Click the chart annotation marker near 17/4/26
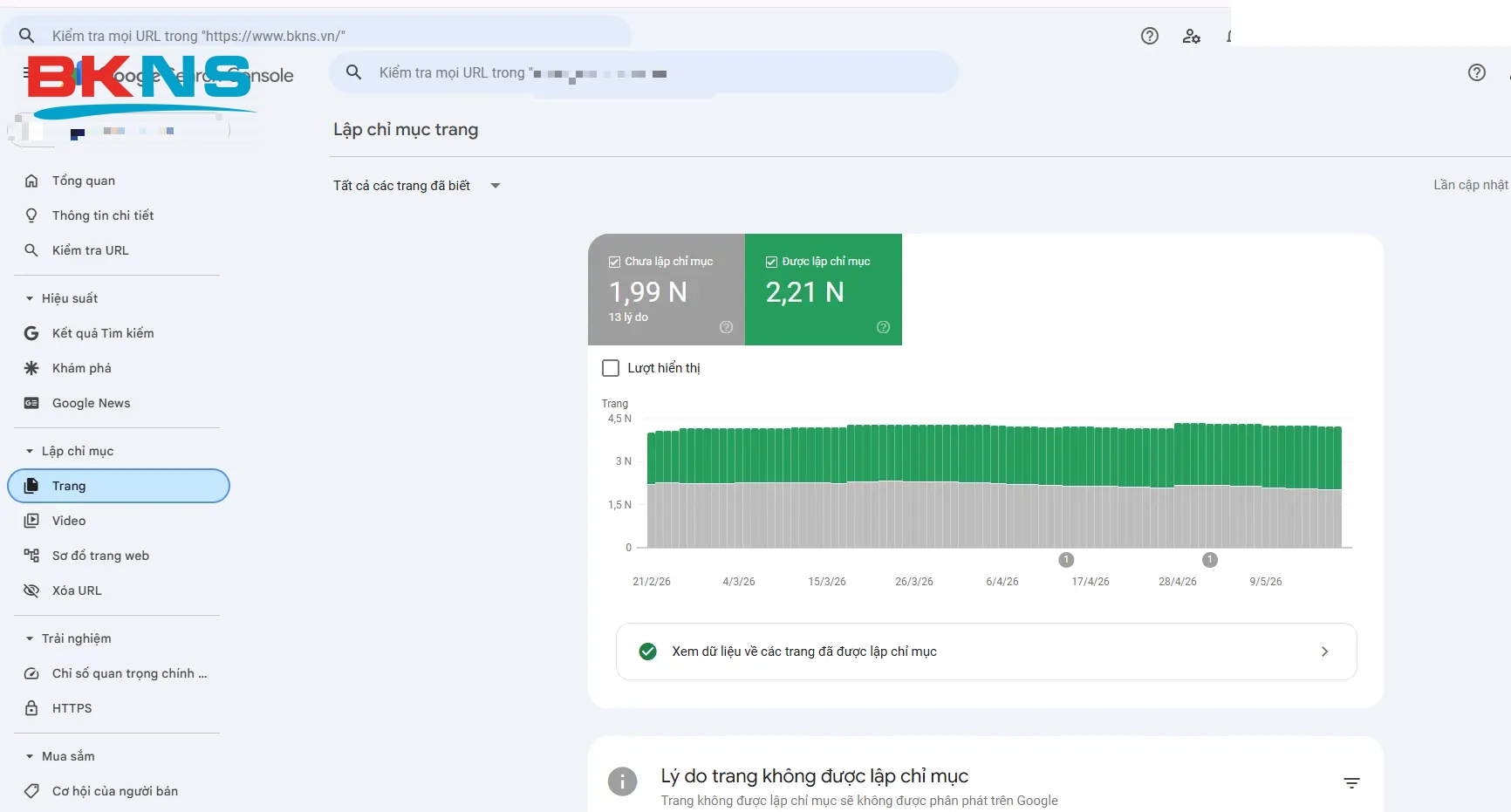Screen dimensions: 1511x812 [1066, 560]
